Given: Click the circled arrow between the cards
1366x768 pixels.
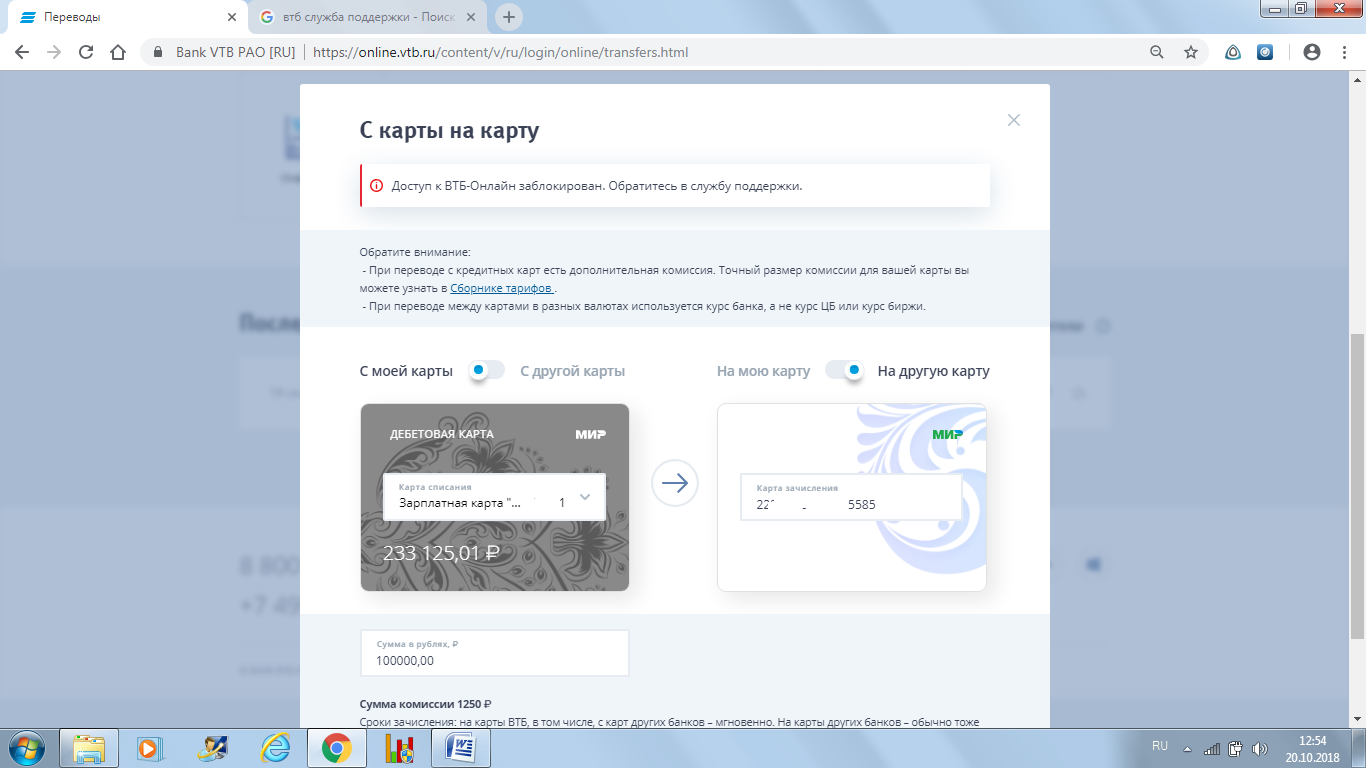Looking at the screenshot, I should coord(675,484).
